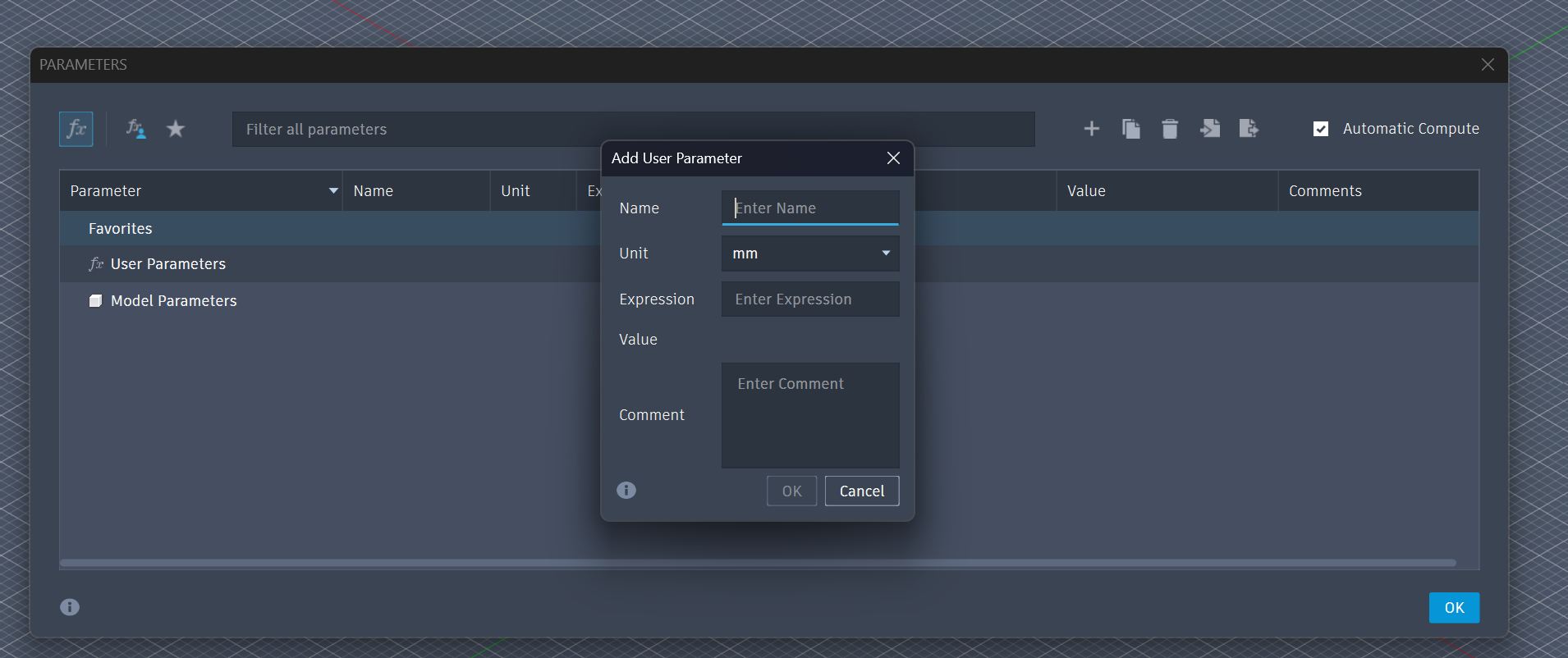Click the Value column header
The width and height of the screenshot is (1568, 658).
point(1167,190)
